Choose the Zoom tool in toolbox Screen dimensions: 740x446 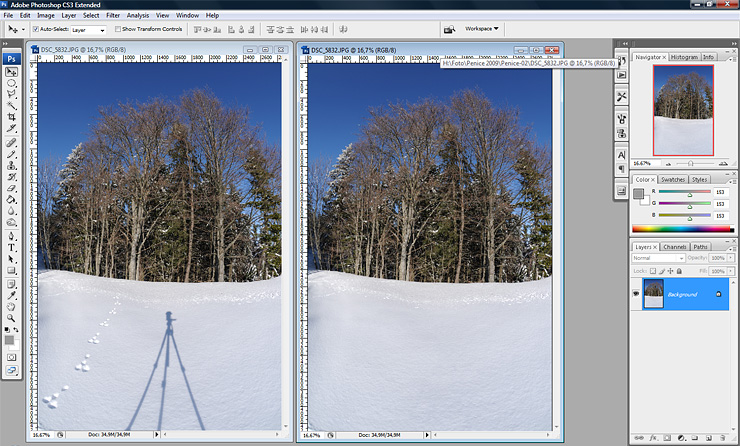pos(11,317)
